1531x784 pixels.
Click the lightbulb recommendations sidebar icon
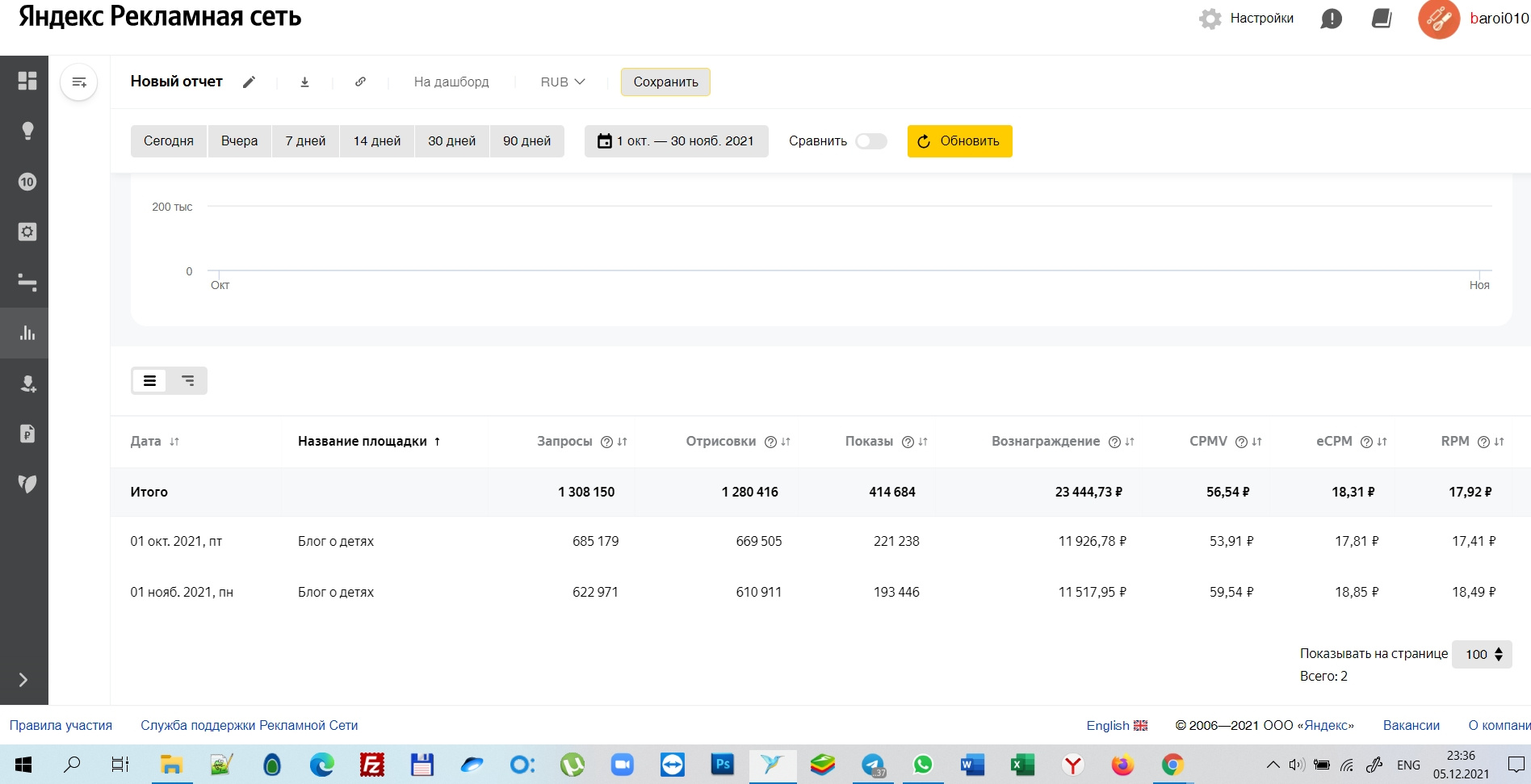pyautogui.click(x=27, y=131)
